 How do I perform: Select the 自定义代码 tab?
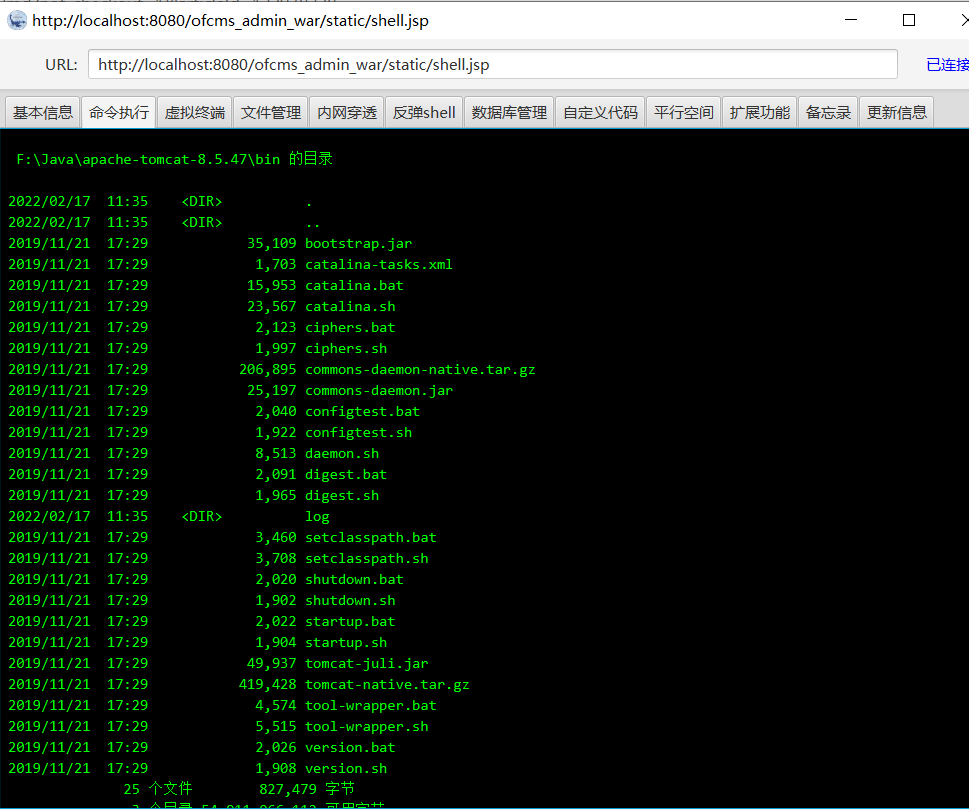[x=600, y=112]
